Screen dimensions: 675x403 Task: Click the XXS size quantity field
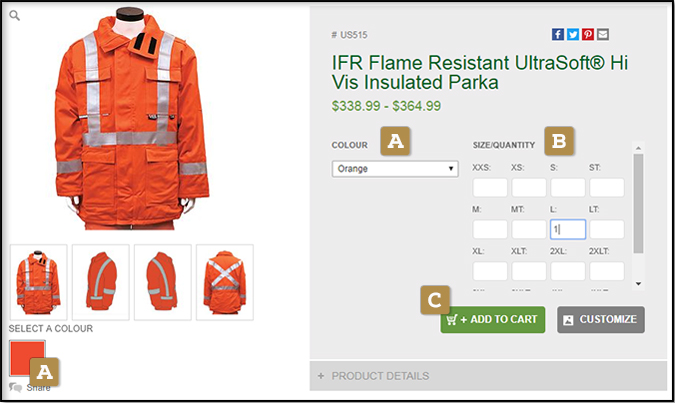(x=490, y=188)
